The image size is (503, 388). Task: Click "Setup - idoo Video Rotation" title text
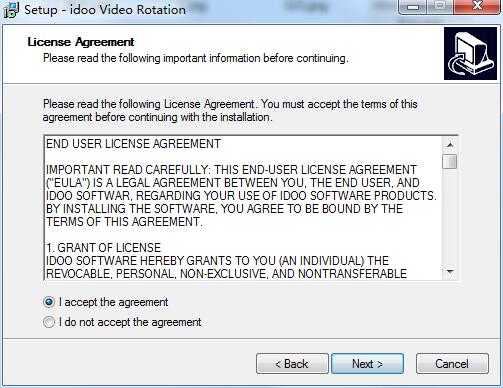point(105,10)
